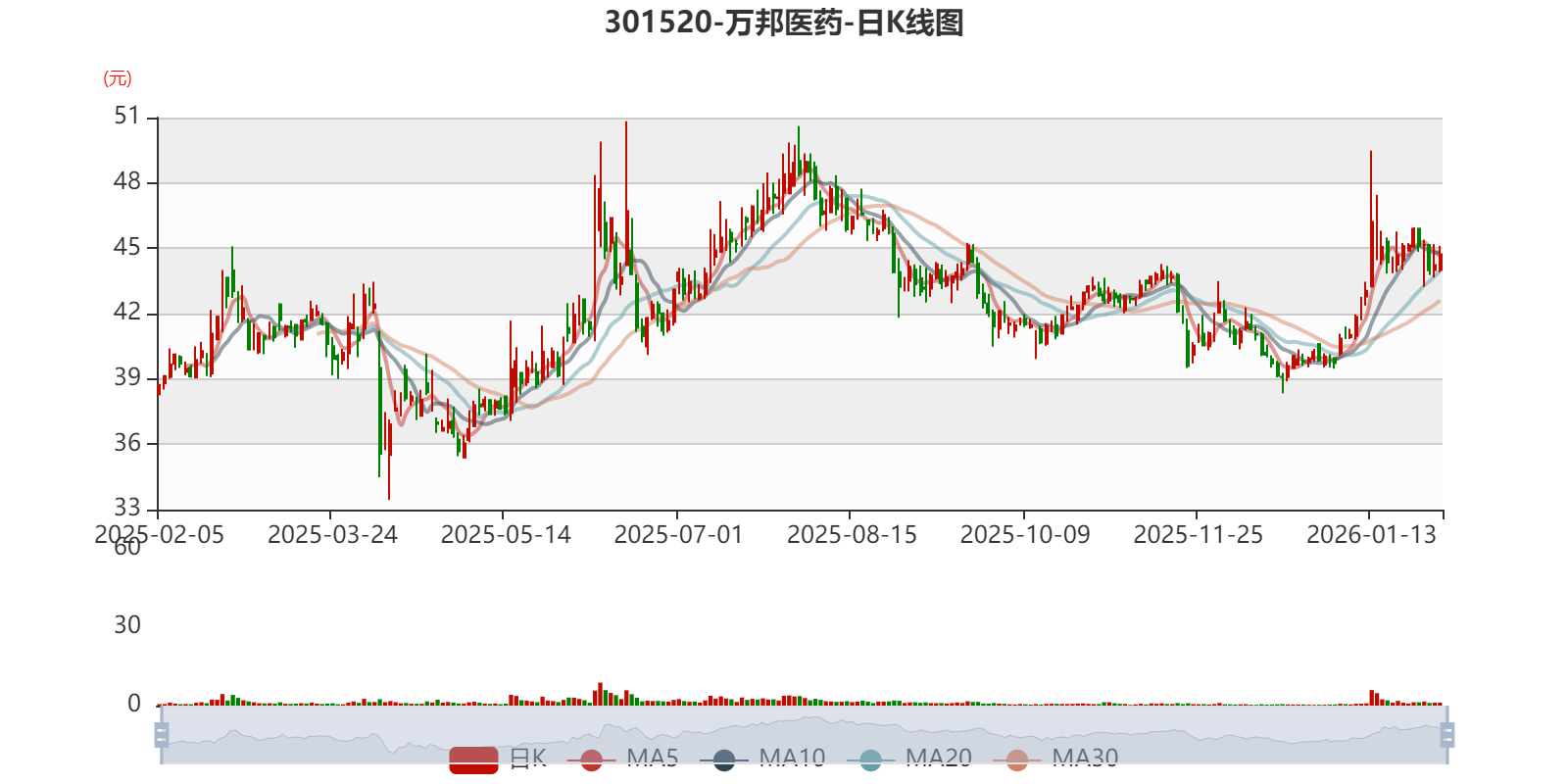Select the 51 price axis label
This screenshot has width=1568, height=784.
(127, 116)
